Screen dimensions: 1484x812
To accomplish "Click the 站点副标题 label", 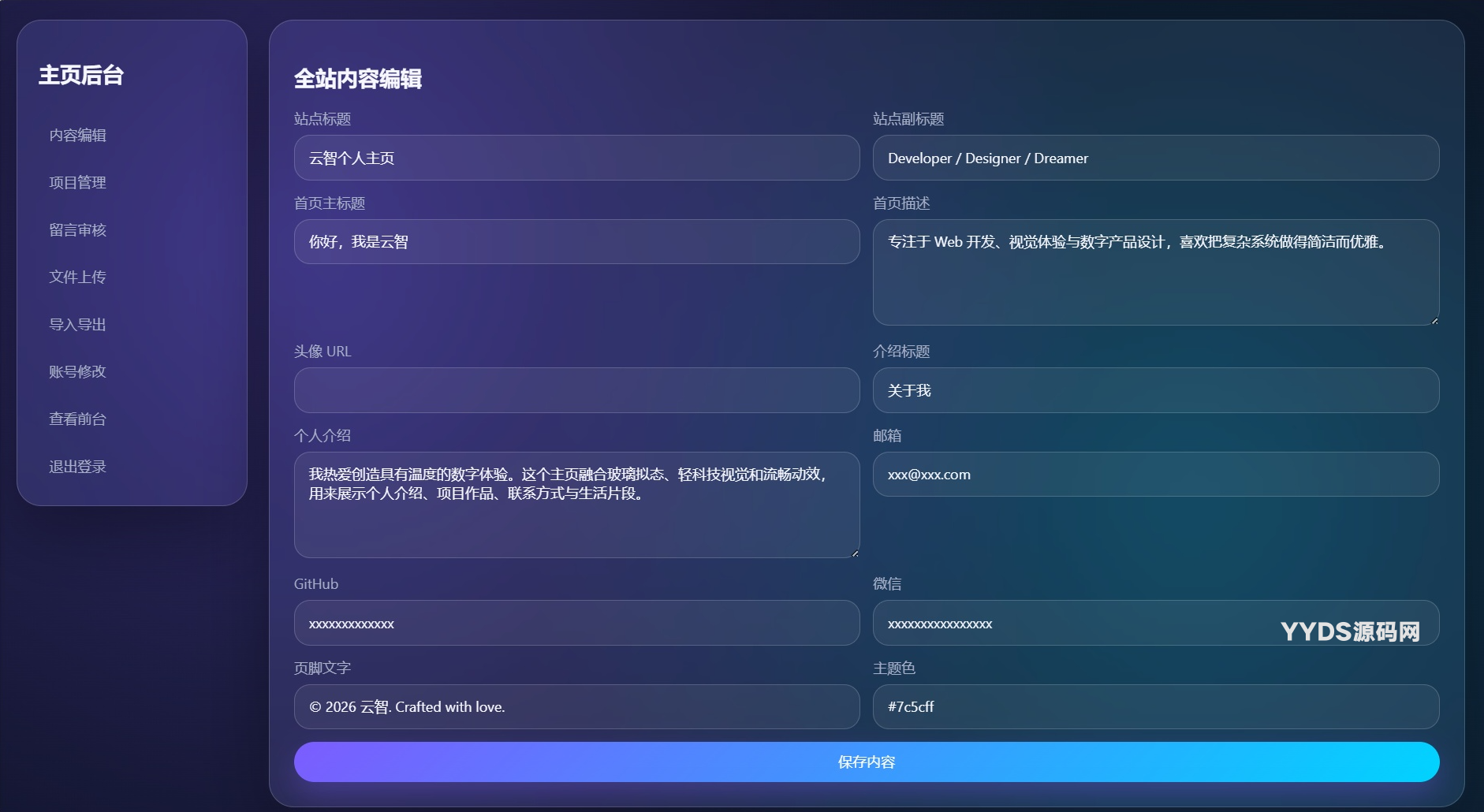I will point(908,119).
